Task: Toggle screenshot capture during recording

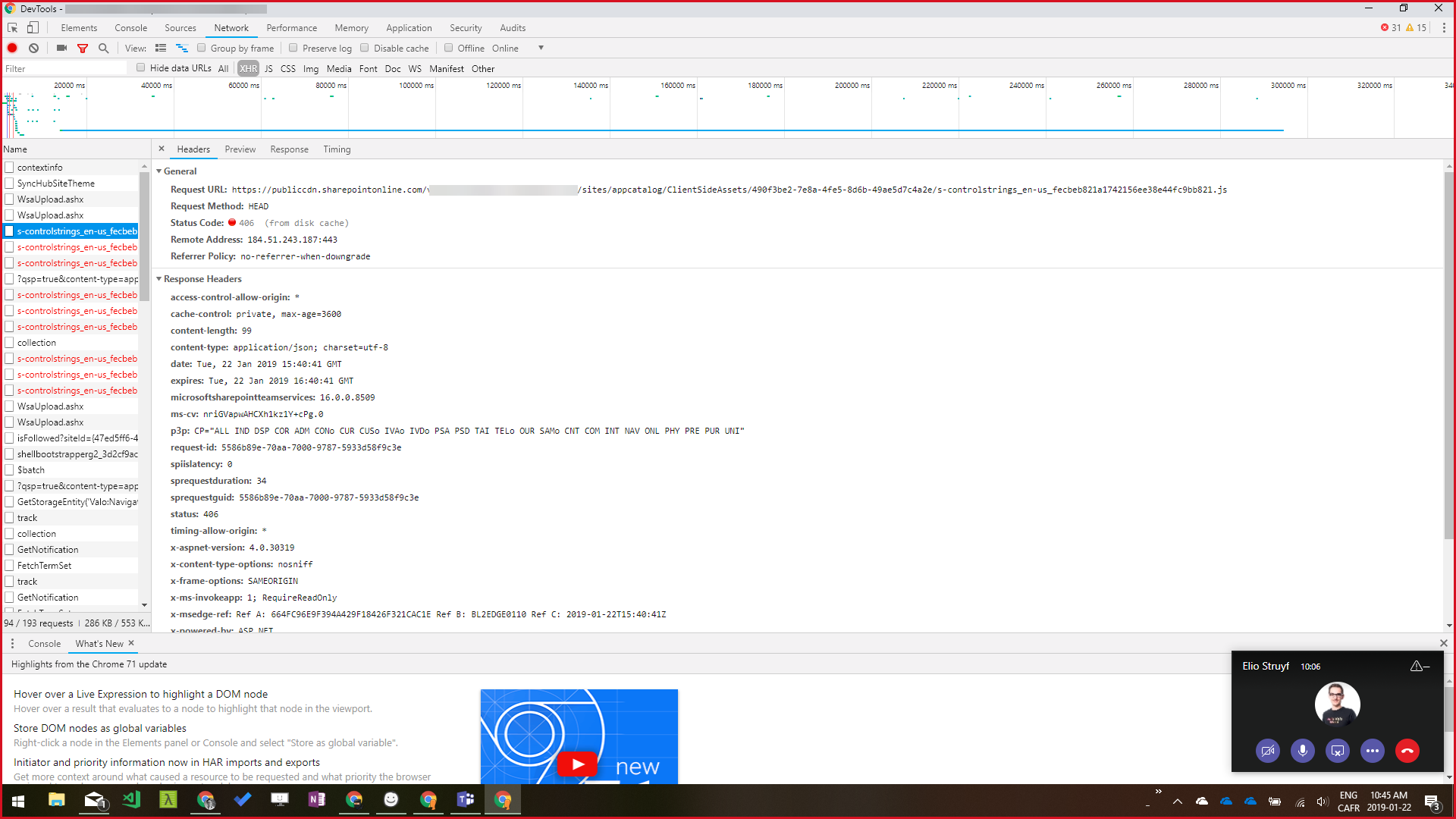Action: (61, 48)
